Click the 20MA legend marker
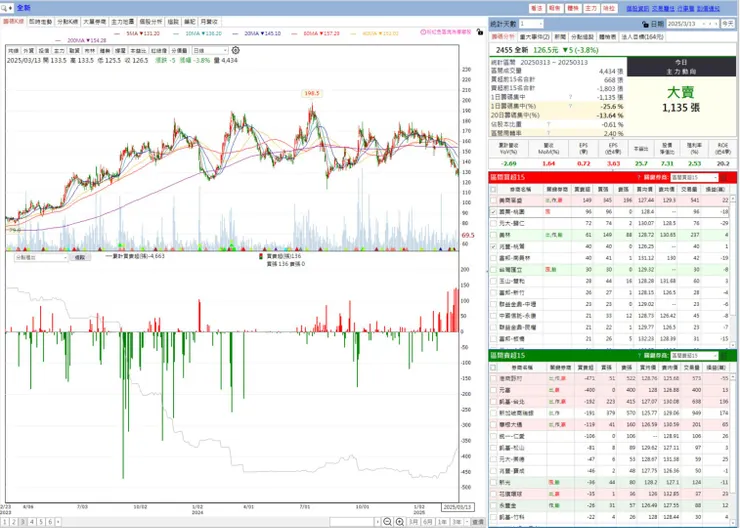 [x=235, y=34]
